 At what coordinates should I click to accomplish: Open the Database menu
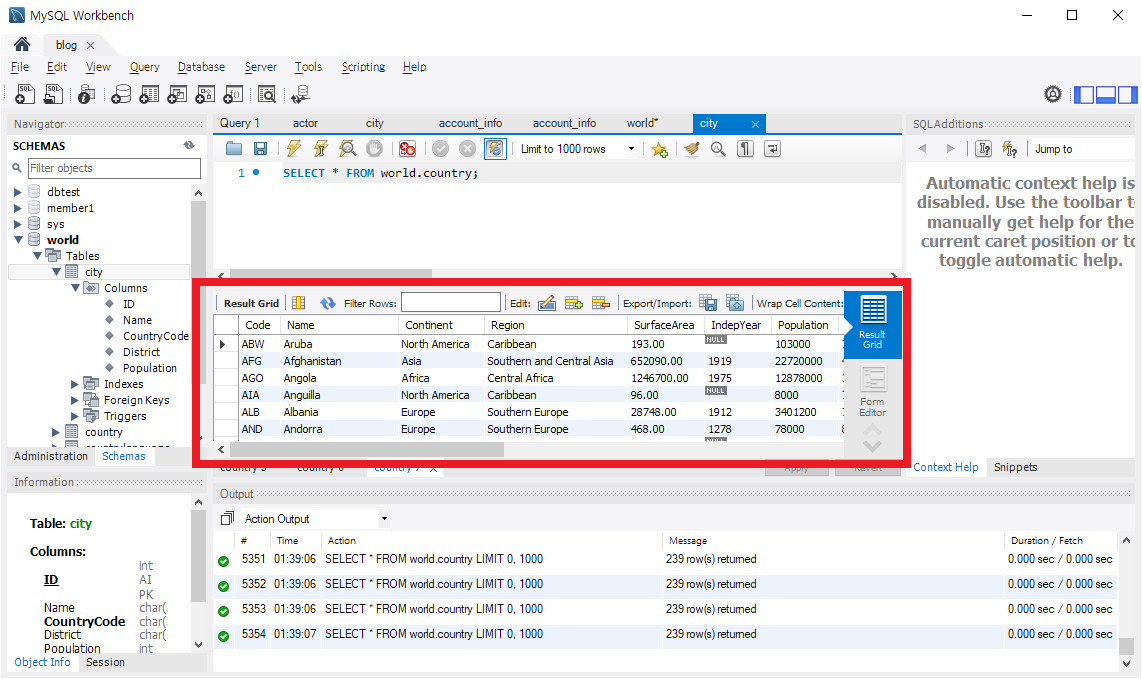pos(201,67)
